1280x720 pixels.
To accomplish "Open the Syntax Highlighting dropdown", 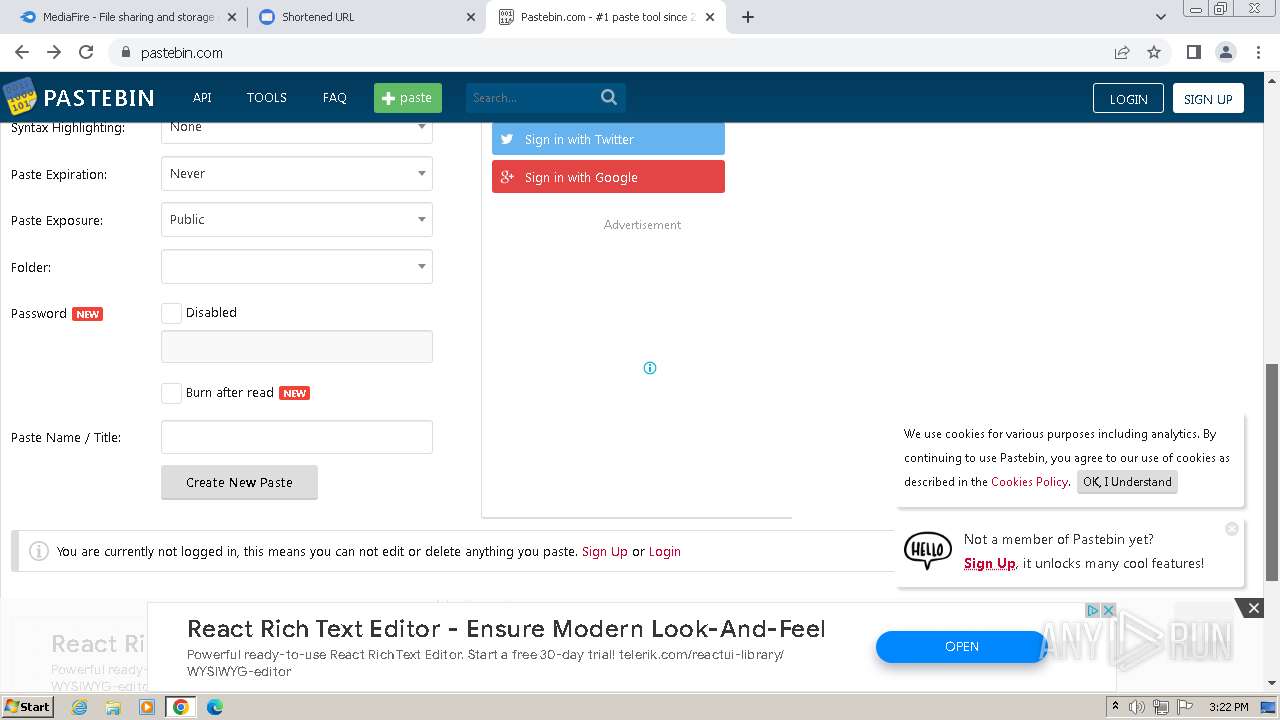I will pos(297,130).
